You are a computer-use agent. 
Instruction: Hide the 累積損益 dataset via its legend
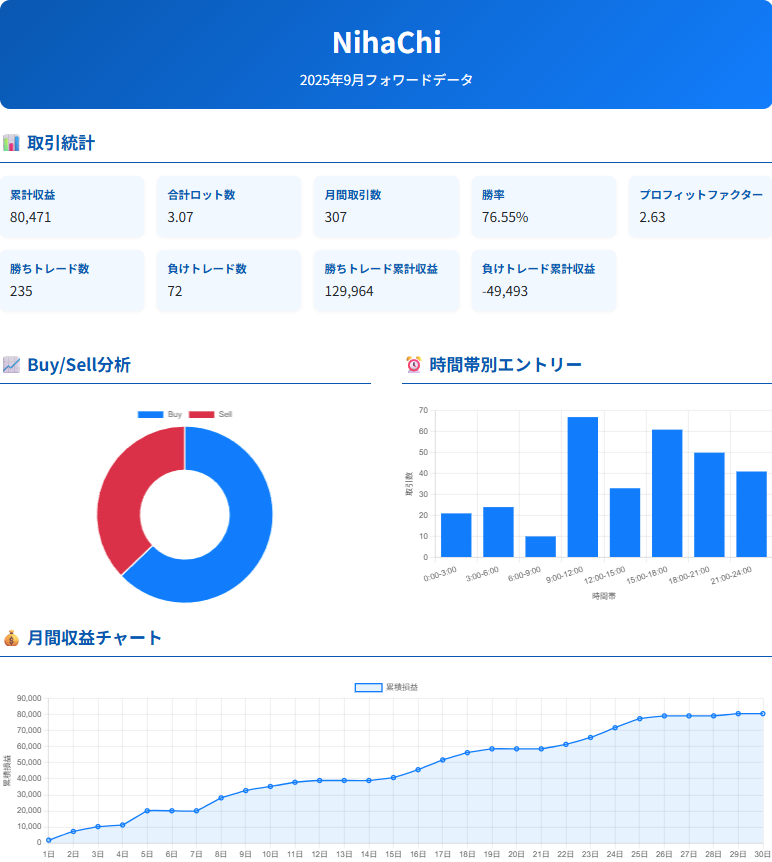387,687
